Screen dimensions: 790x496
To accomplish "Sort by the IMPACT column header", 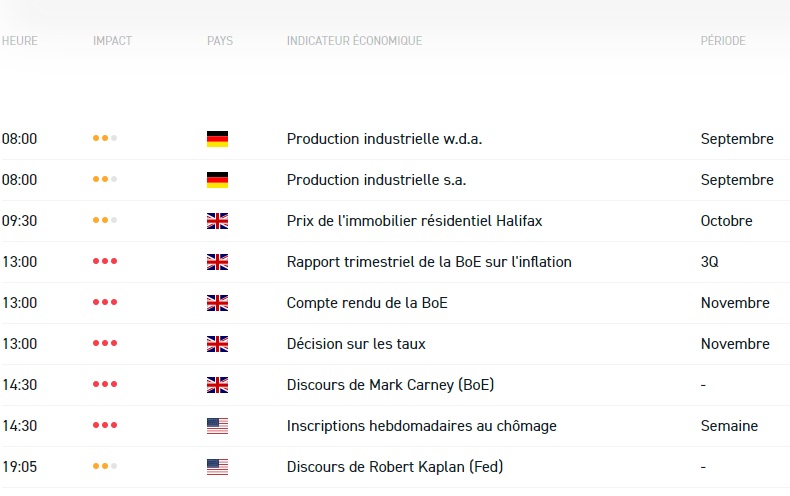I will [112, 41].
